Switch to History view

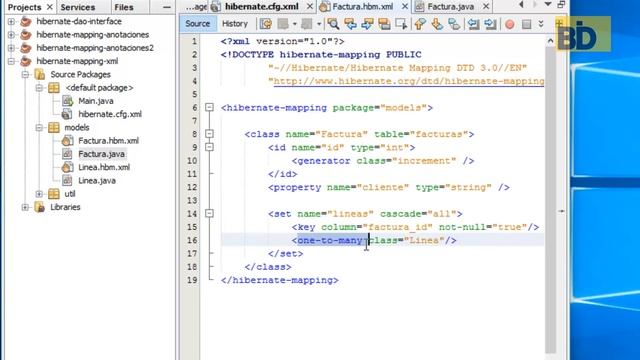pyautogui.click(x=235, y=24)
